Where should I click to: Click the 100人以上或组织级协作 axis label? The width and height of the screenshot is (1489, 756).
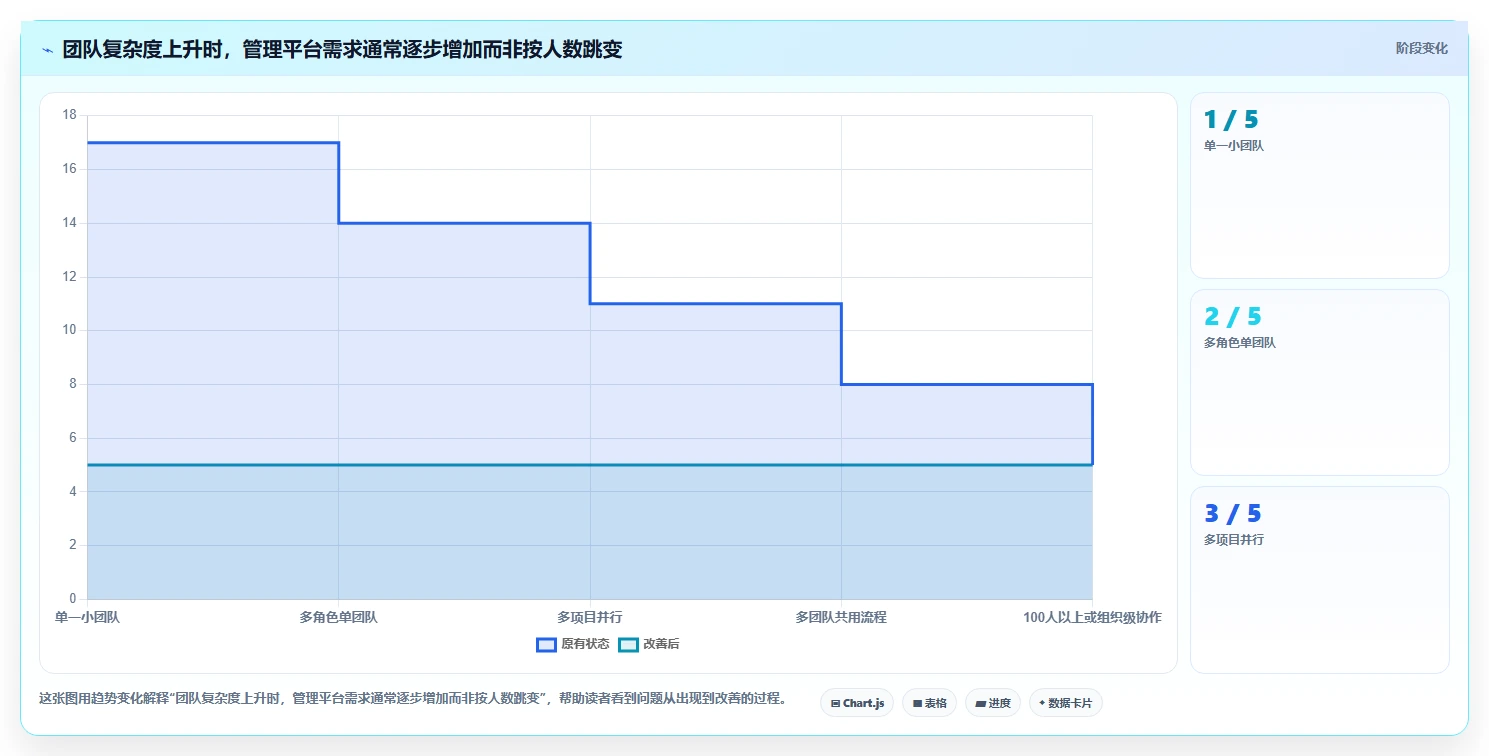coord(1092,617)
